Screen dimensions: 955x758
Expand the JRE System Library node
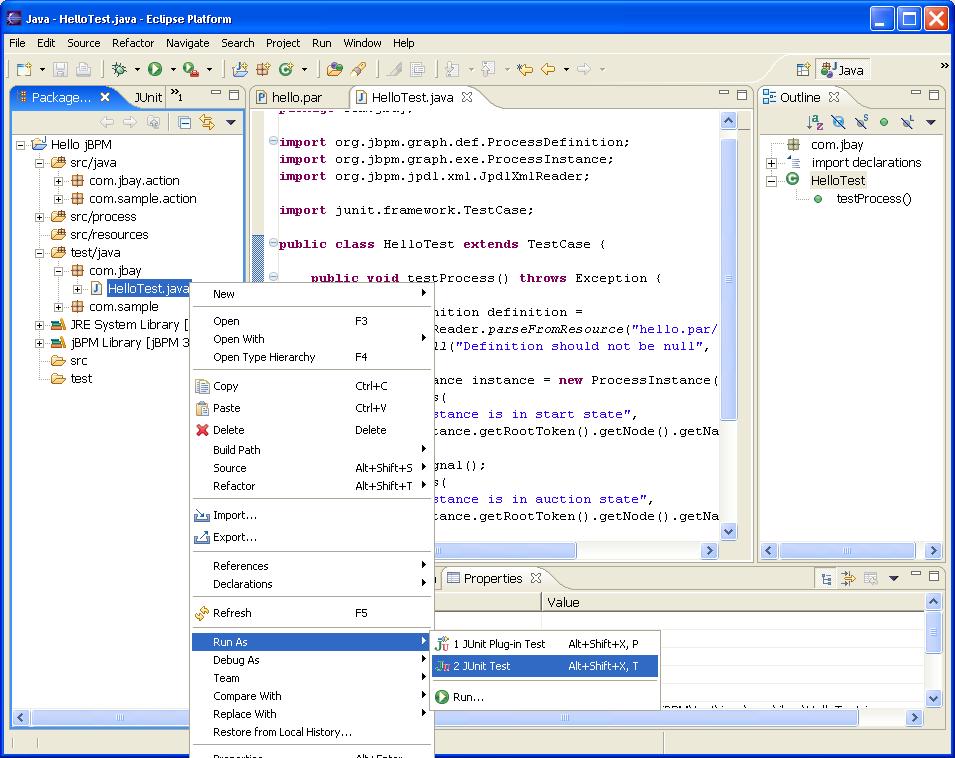click(40, 325)
